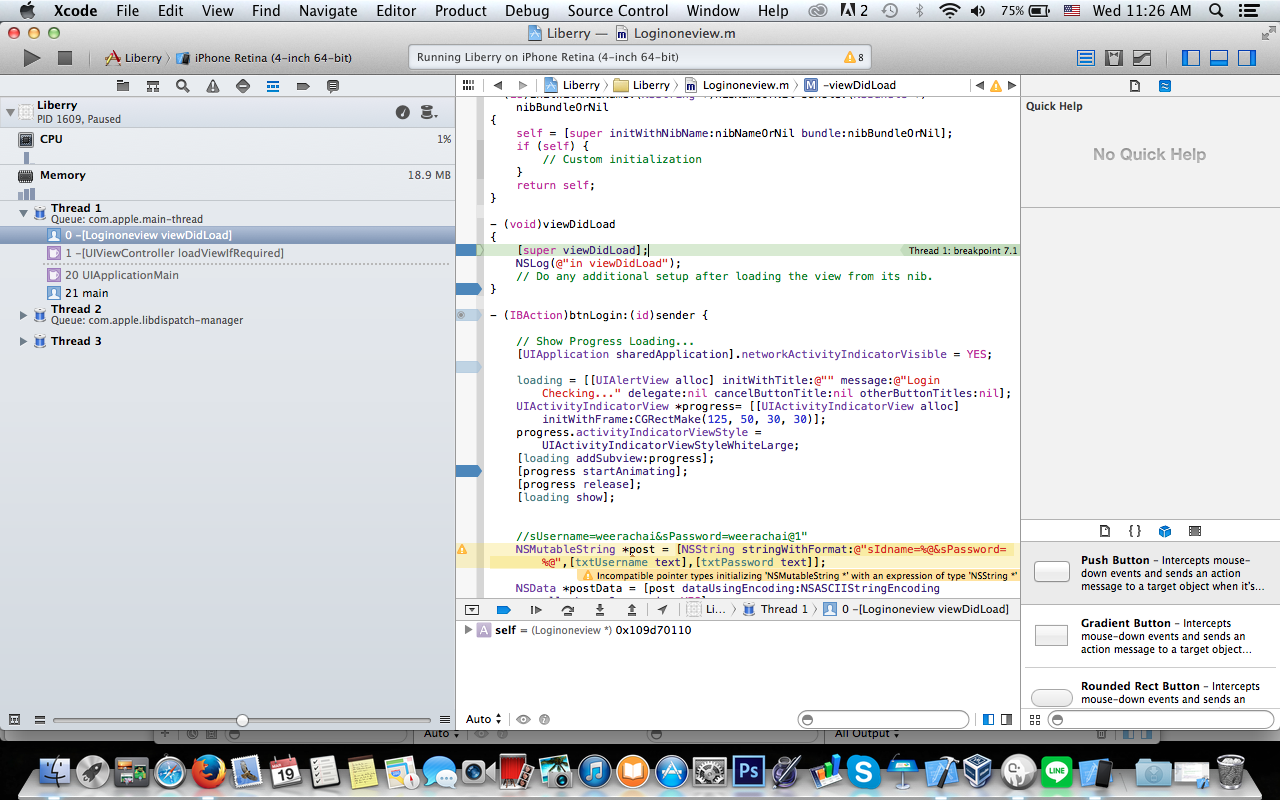Select stack frame 21 main
This screenshot has width=1280, height=800.
(228, 293)
